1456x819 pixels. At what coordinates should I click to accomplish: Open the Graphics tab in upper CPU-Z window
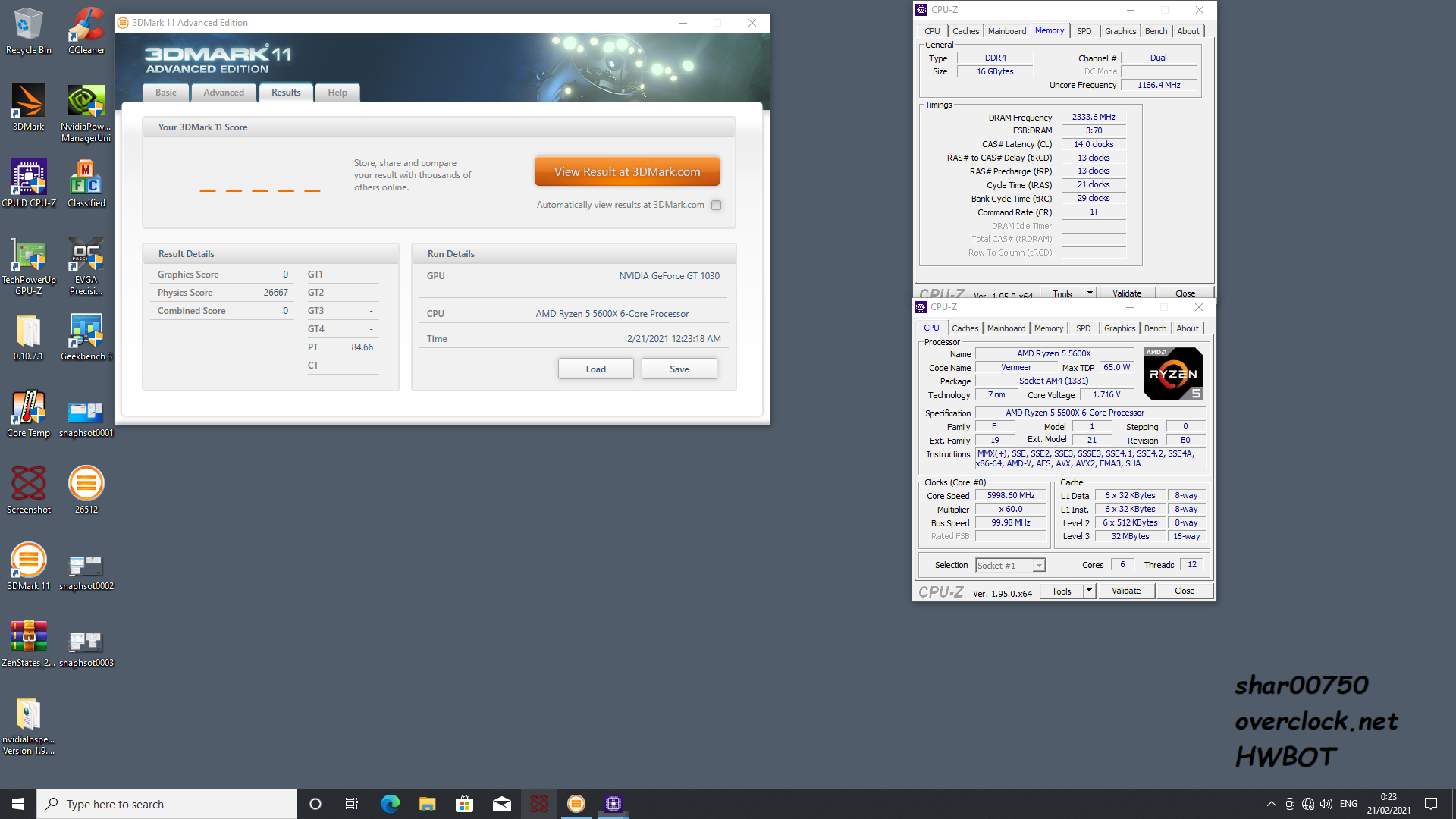tap(1120, 31)
